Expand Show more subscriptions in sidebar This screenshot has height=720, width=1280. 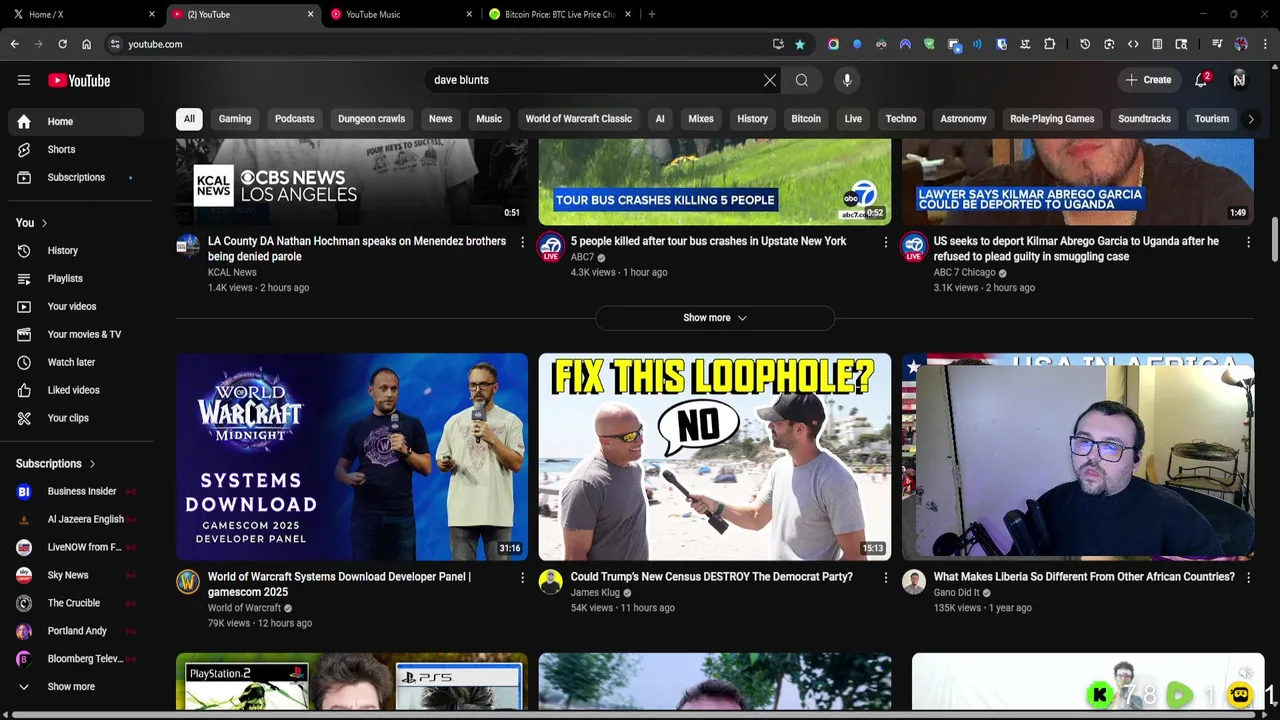pyautogui.click(x=76, y=687)
